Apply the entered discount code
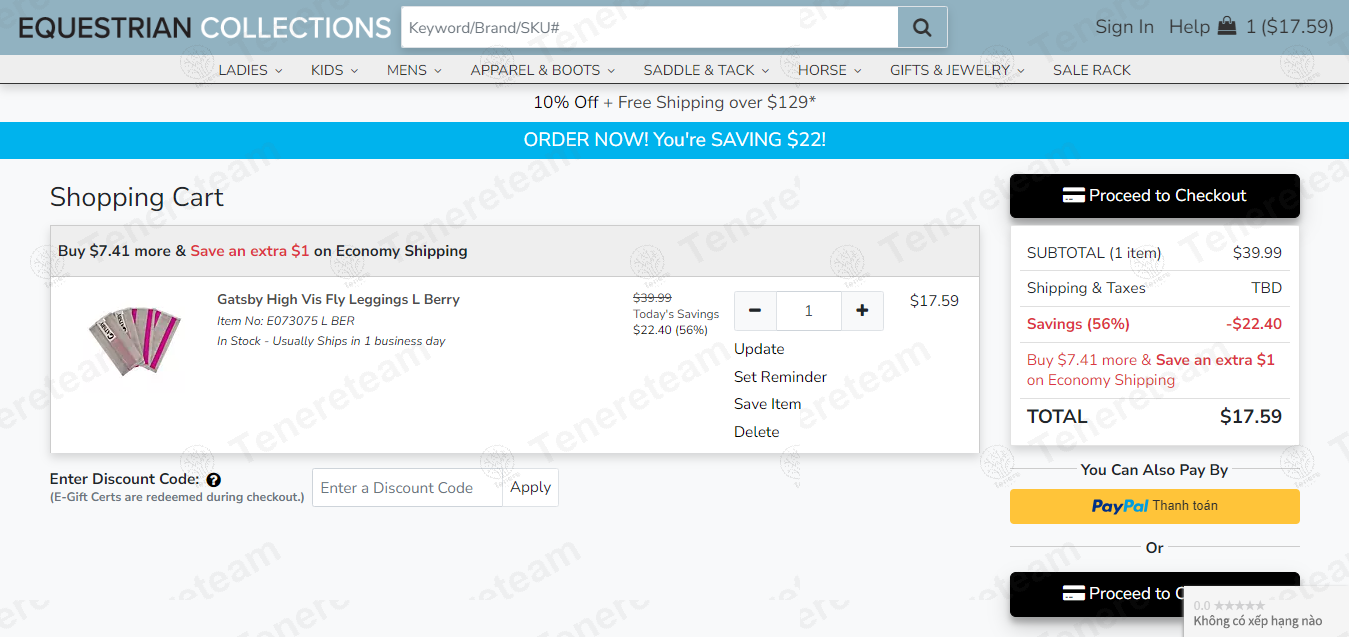The height and width of the screenshot is (637, 1349). tap(530, 487)
